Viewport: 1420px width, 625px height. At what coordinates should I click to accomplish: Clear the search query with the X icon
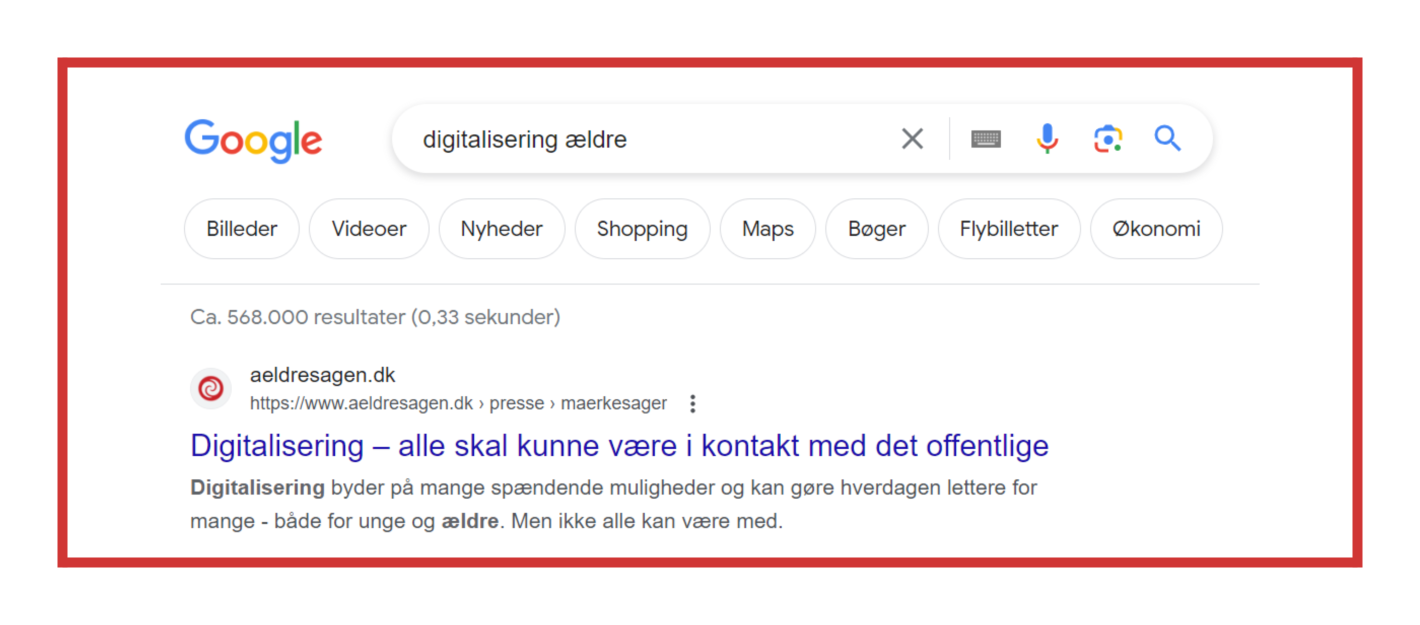tap(912, 139)
